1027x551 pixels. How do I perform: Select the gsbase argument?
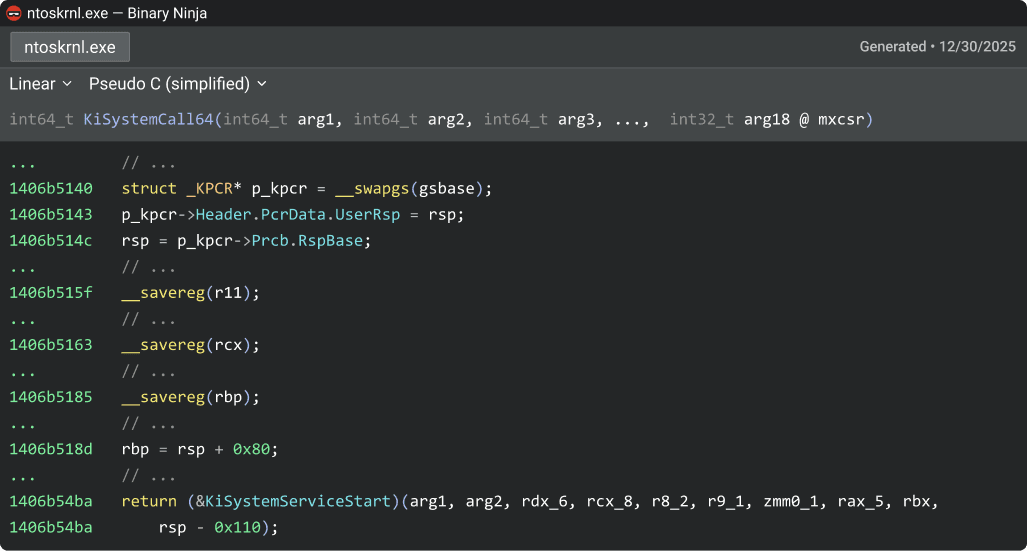pos(451,189)
